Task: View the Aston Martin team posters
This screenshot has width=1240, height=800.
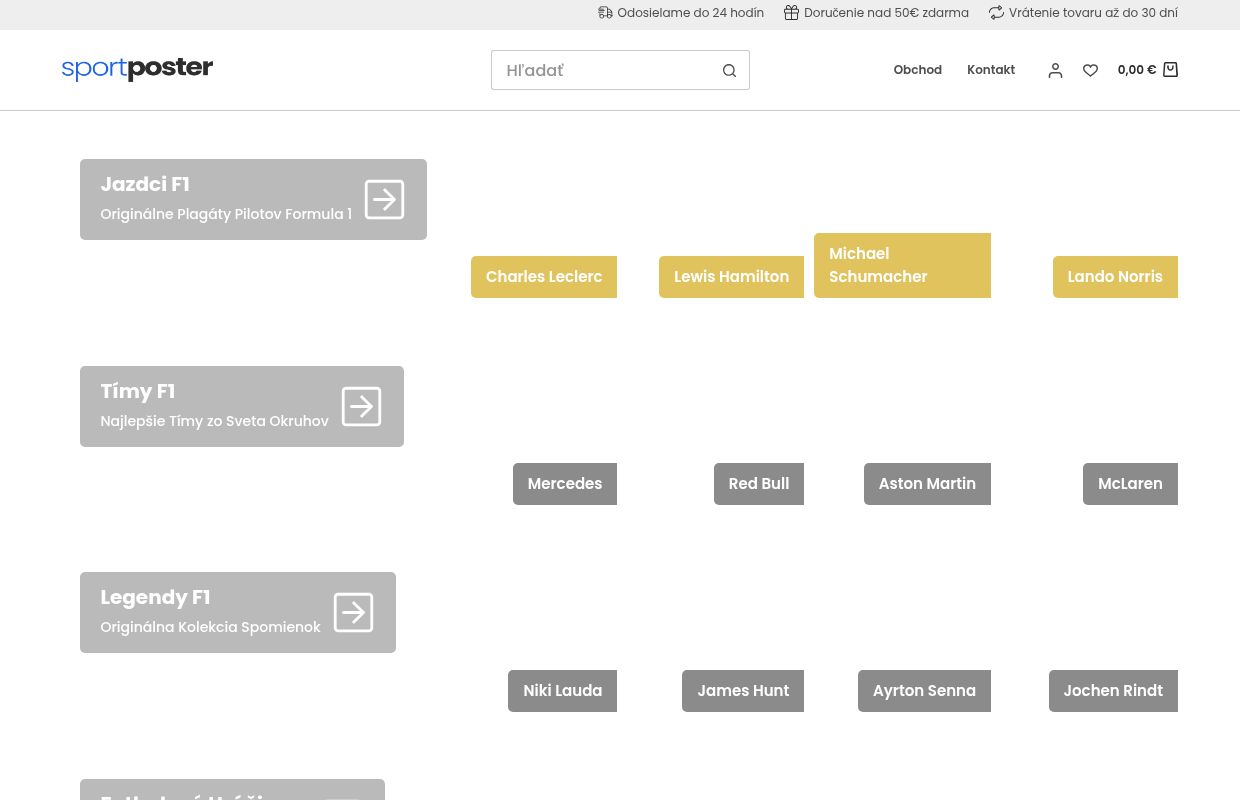Action: coord(926,484)
